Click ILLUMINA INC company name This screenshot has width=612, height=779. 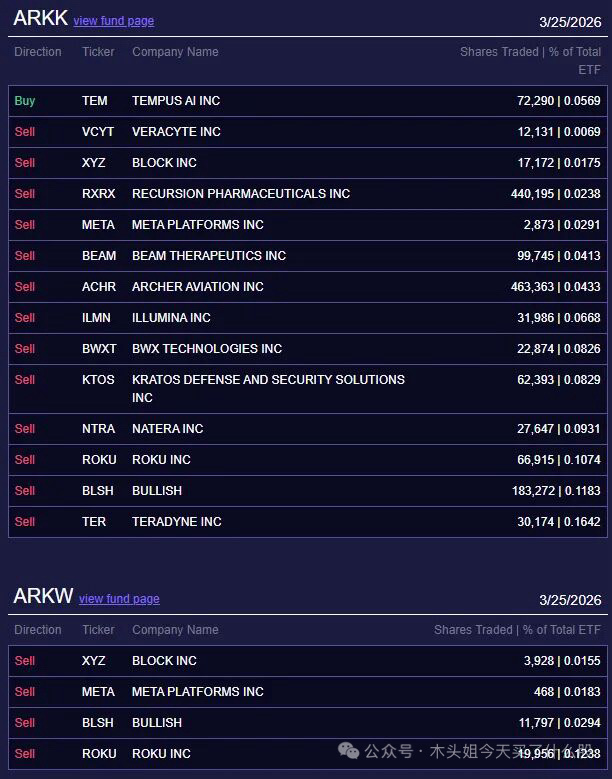click(x=171, y=318)
